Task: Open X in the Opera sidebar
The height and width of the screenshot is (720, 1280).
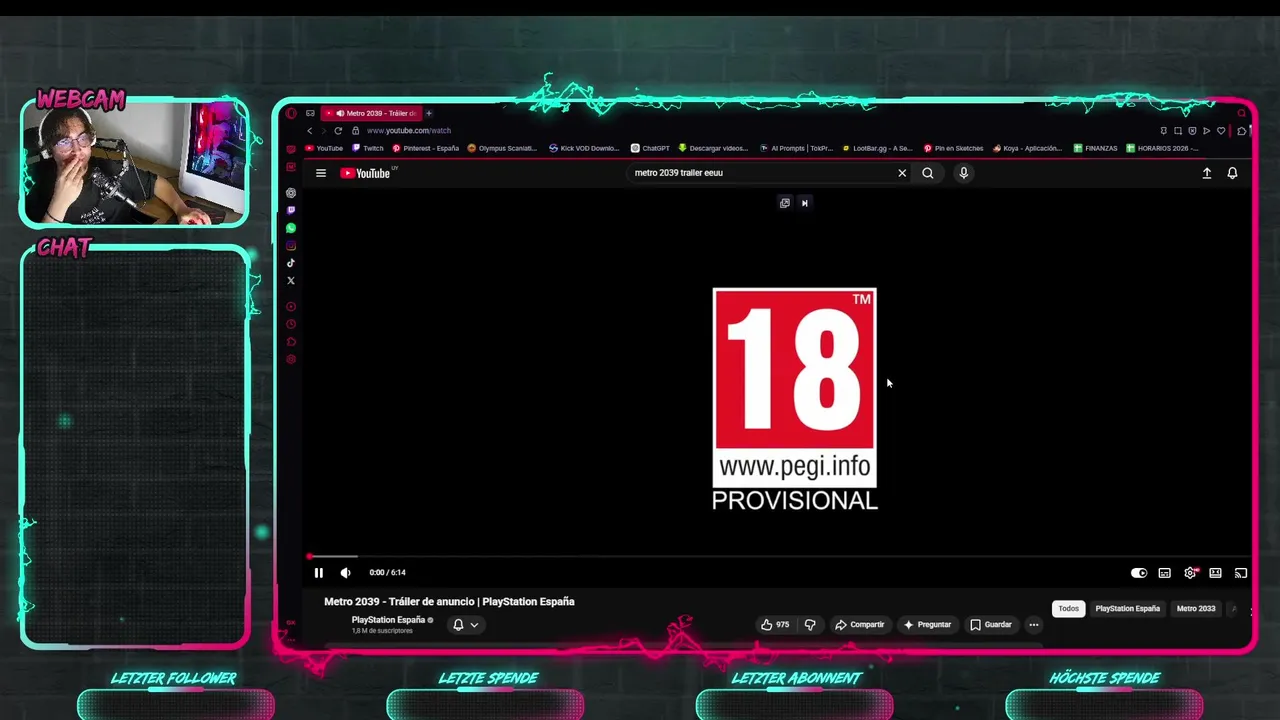Action: (x=291, y=281)
